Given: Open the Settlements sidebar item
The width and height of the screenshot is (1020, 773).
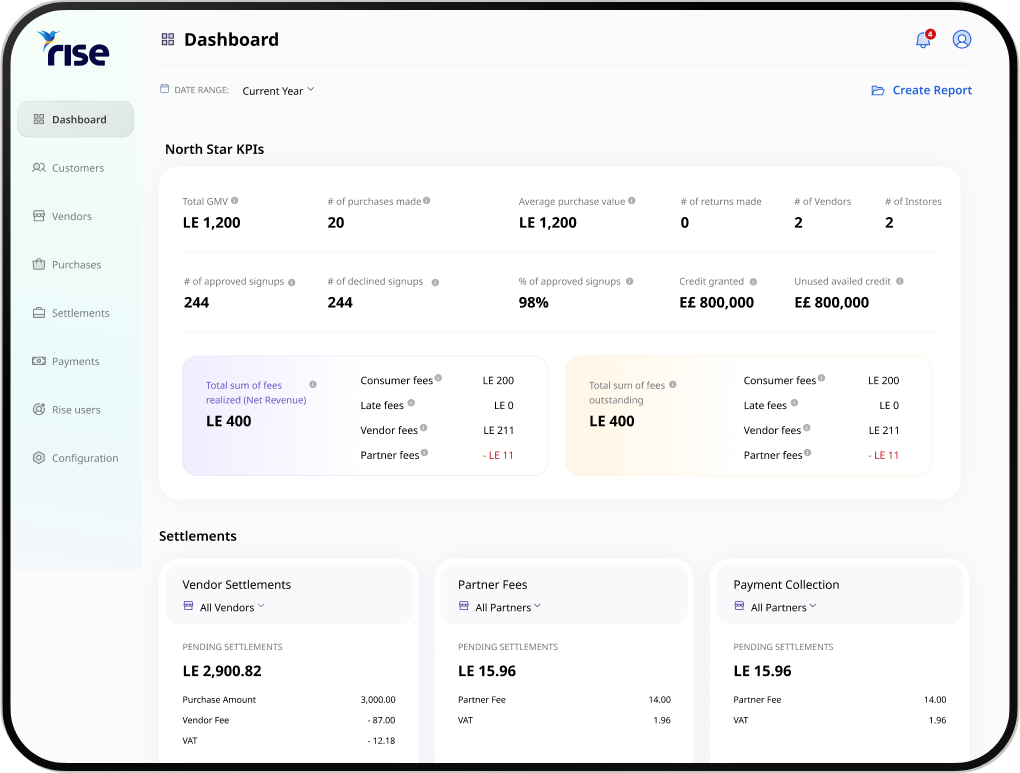Looking at the screenshot, I should tap(80, 313).
